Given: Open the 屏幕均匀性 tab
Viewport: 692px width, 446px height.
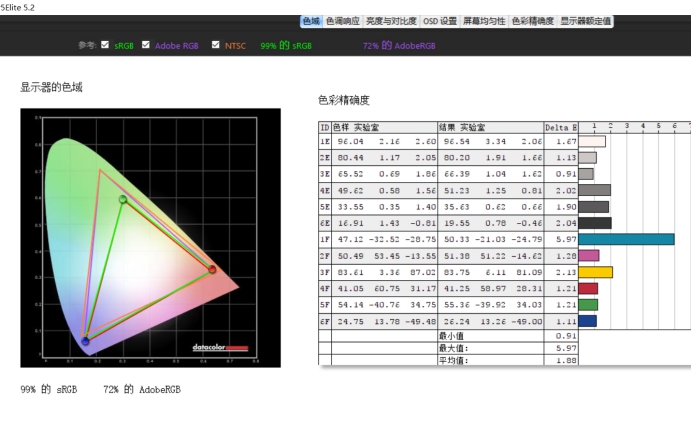Looking at the screenshot, I should click(484, 21).
